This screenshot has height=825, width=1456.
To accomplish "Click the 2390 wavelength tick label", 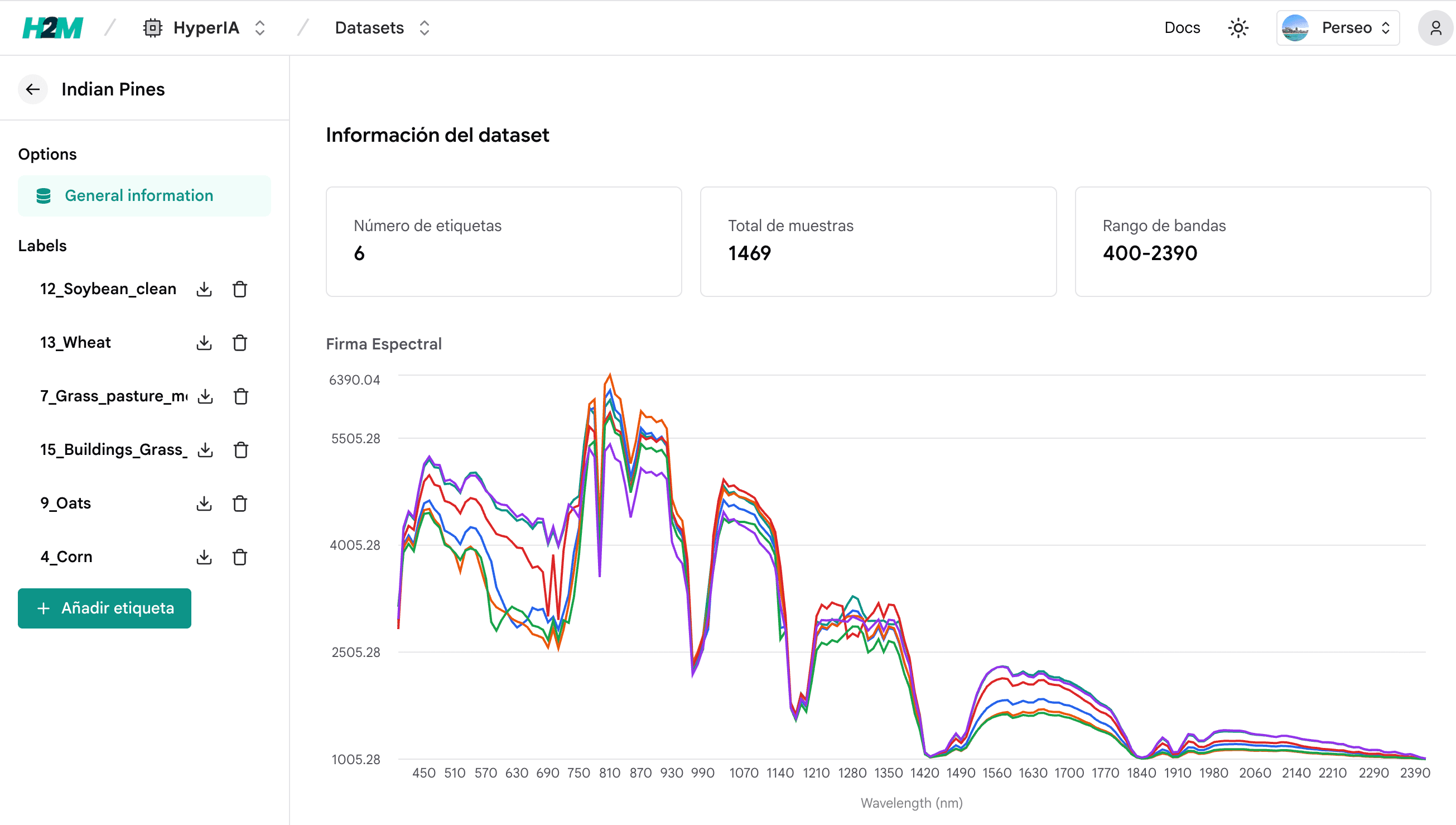I will pos(1414,773).
